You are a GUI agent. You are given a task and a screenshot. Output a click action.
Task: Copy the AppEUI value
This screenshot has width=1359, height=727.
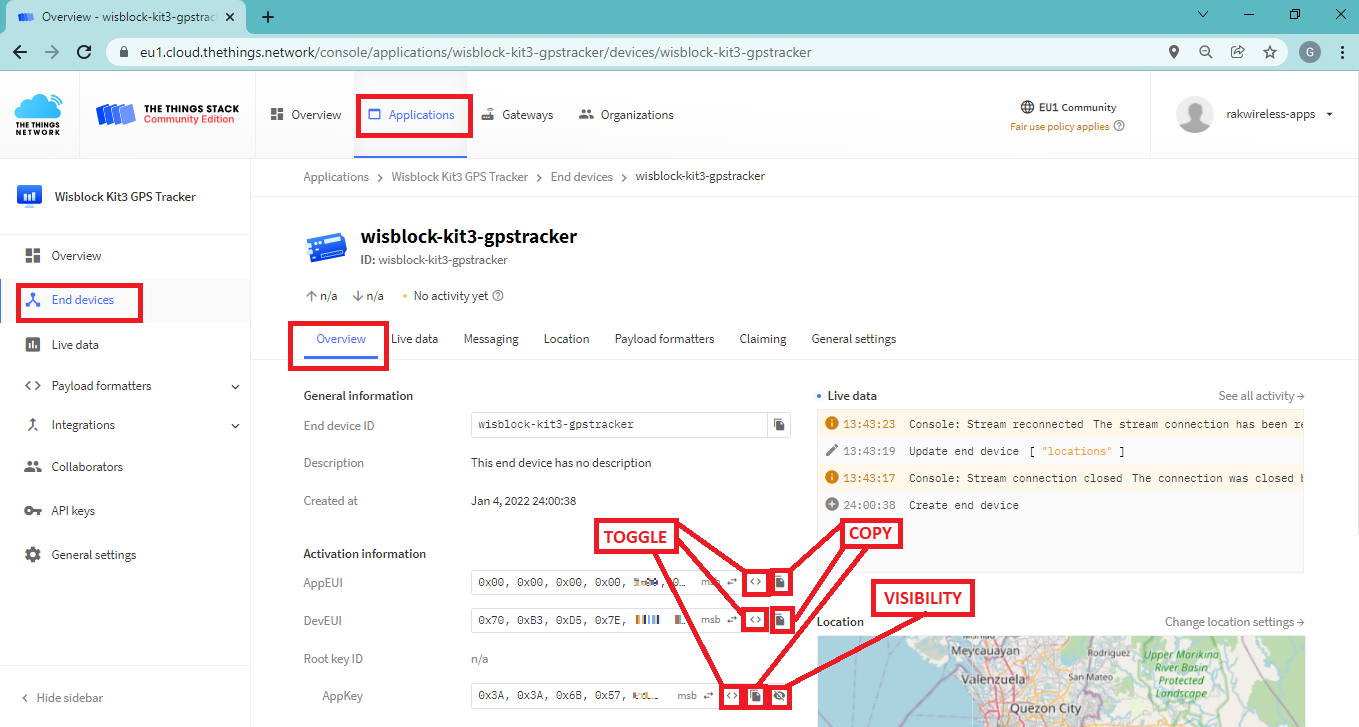coord(781,582)
